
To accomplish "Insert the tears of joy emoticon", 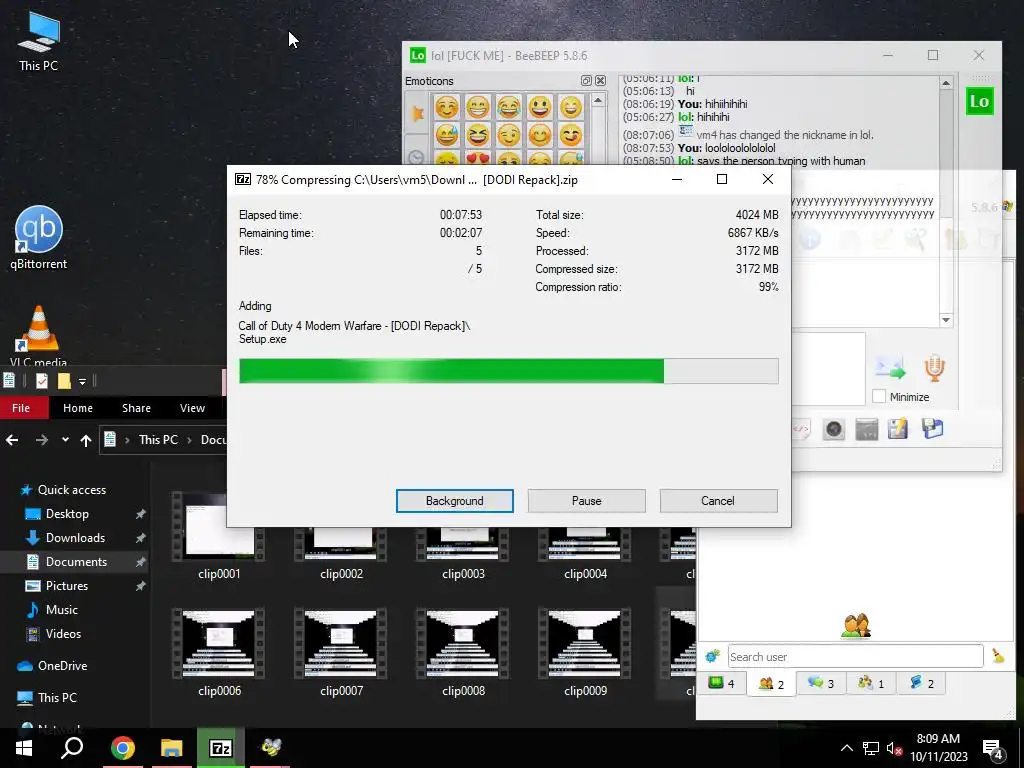I will [x=509, y=107].
